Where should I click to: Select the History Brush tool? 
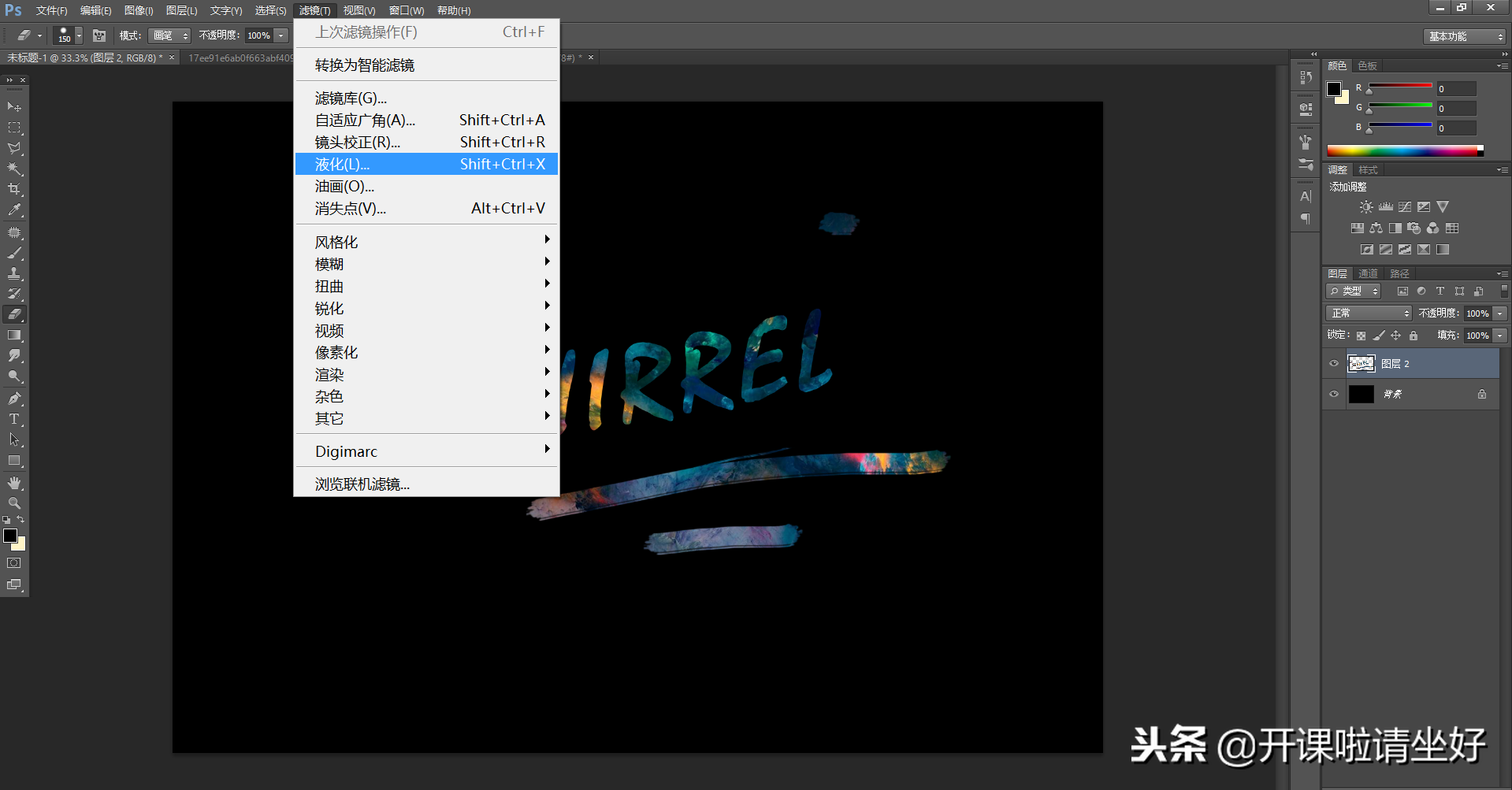pyautogui.click(x=14, y=294)
